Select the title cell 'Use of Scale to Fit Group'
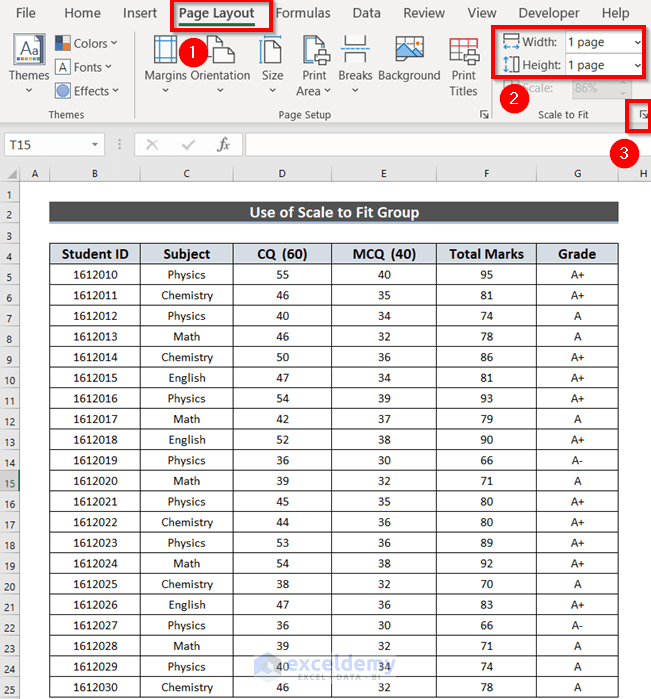Screen dimensions: 651x699 334,213
